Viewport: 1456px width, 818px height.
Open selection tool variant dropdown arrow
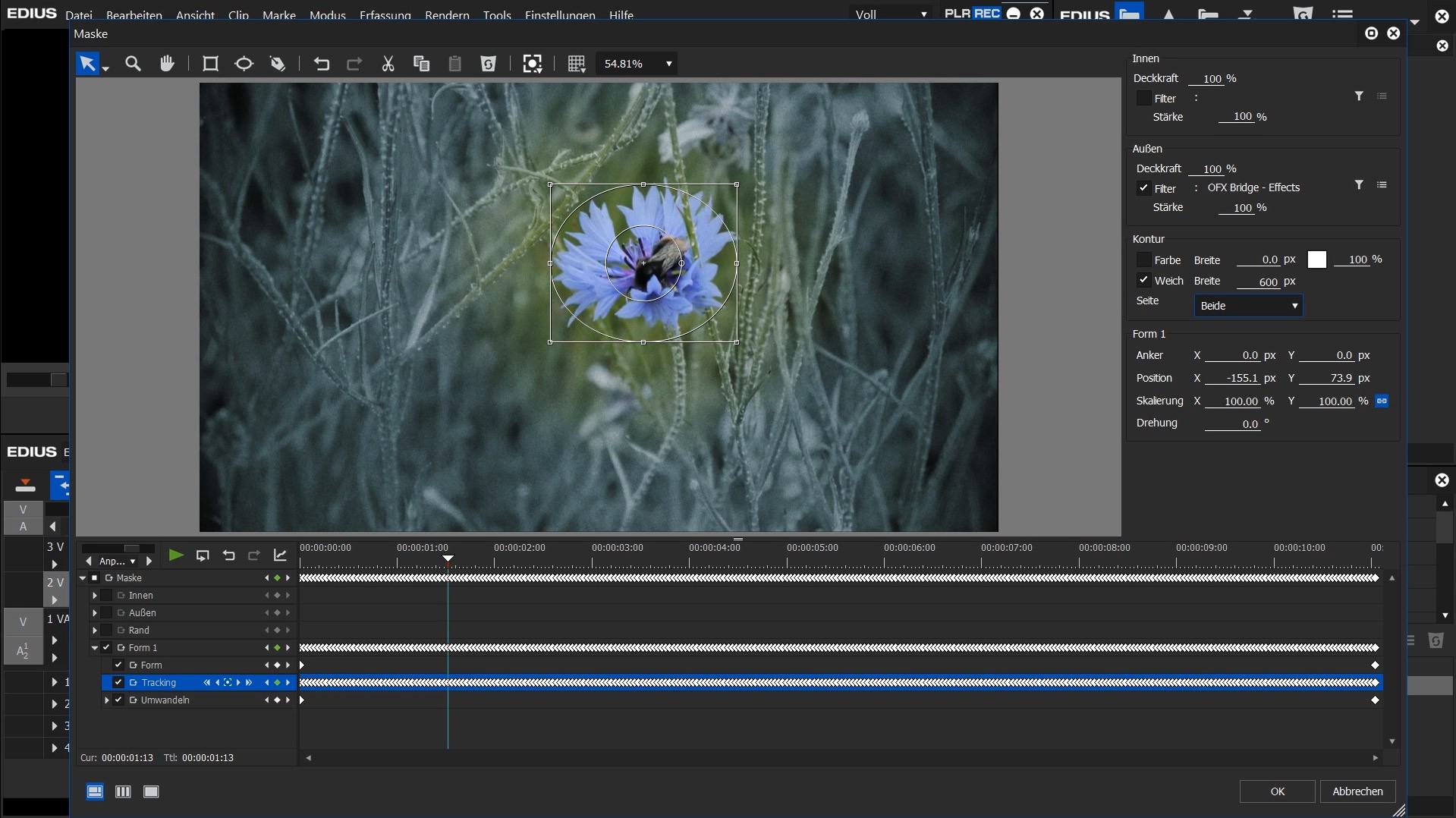[105, 69]
